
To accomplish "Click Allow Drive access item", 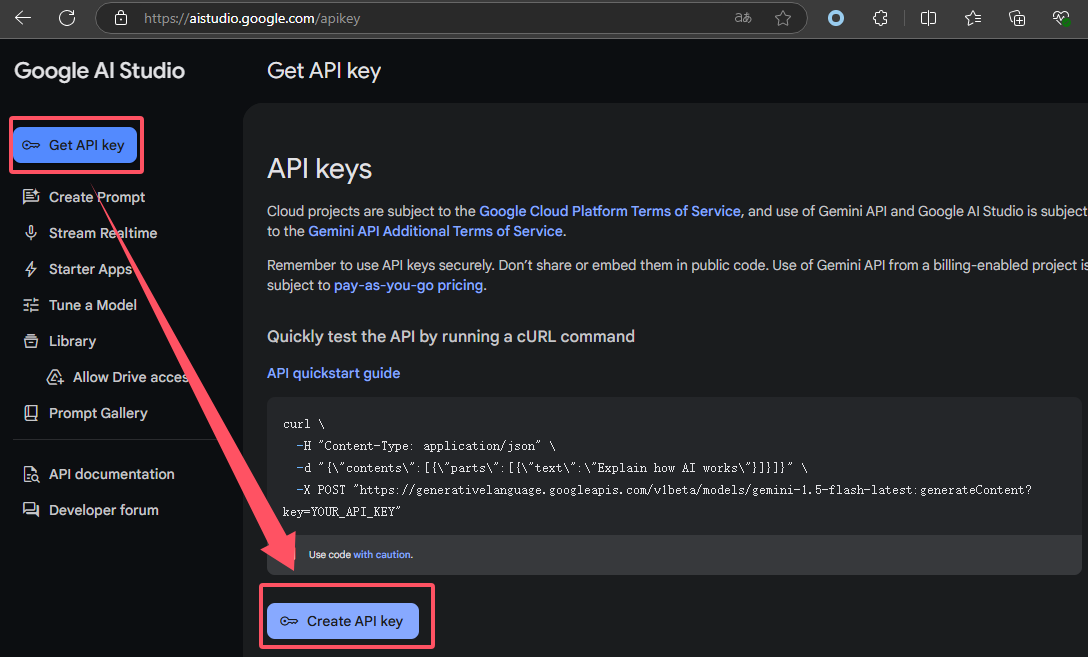I will pos(118,377).
